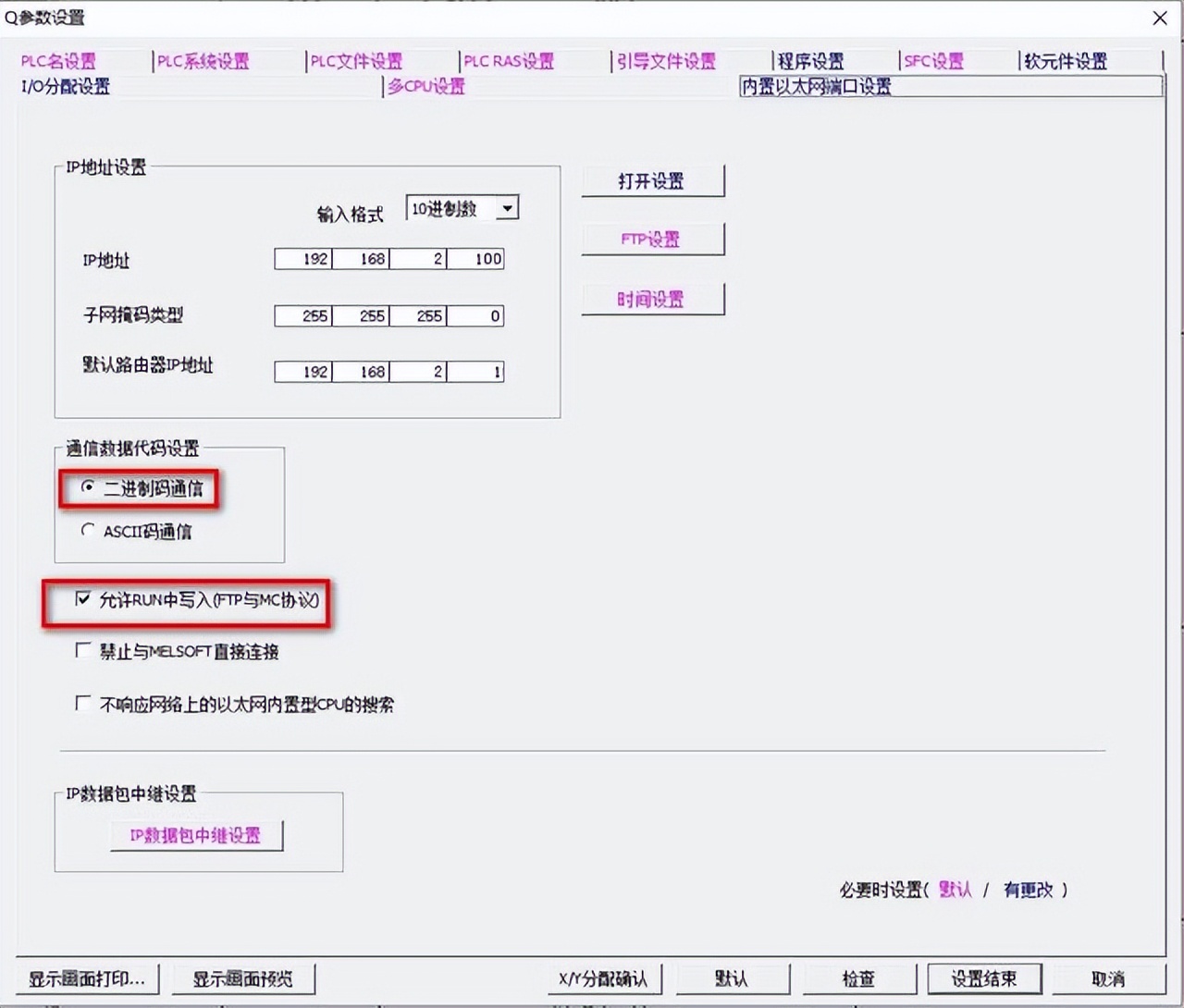Click the 检查 button to verify parameters
1184x1008 pixels.
coord(858,978)
